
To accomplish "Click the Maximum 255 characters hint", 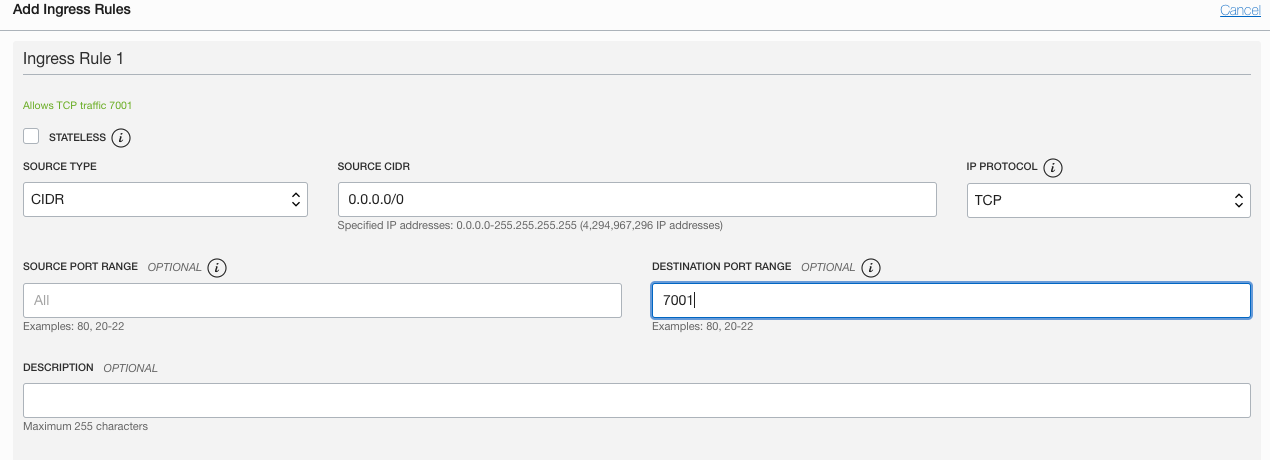I will 86,426.
